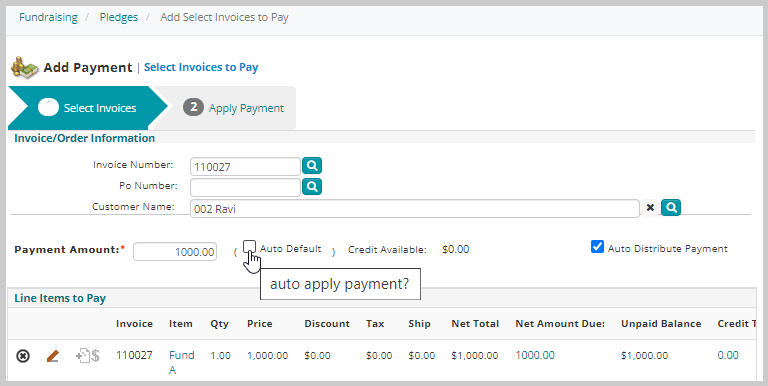Click the 1000.00 Net Amount Due link

click(535, 355)
